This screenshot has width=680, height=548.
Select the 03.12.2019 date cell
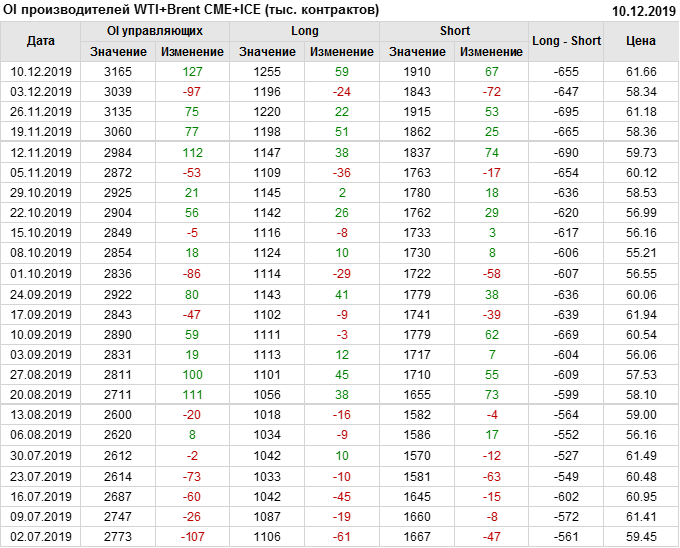point(41,91)
